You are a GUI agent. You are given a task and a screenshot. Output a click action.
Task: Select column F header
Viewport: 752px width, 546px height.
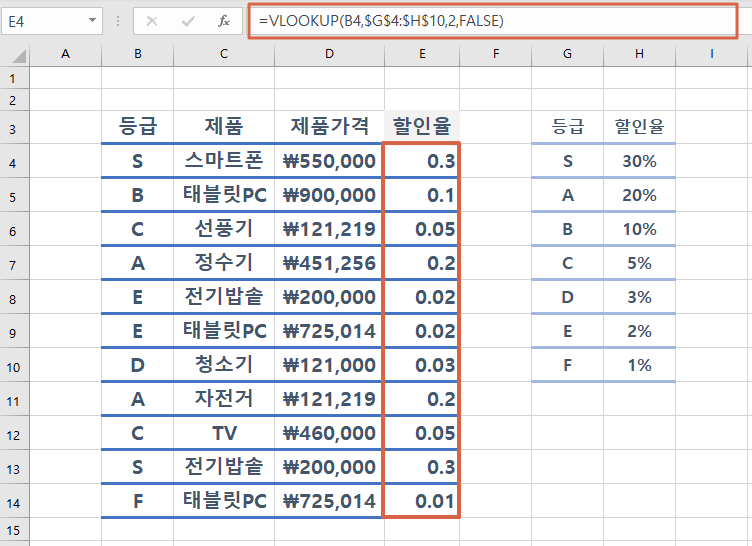496,54
